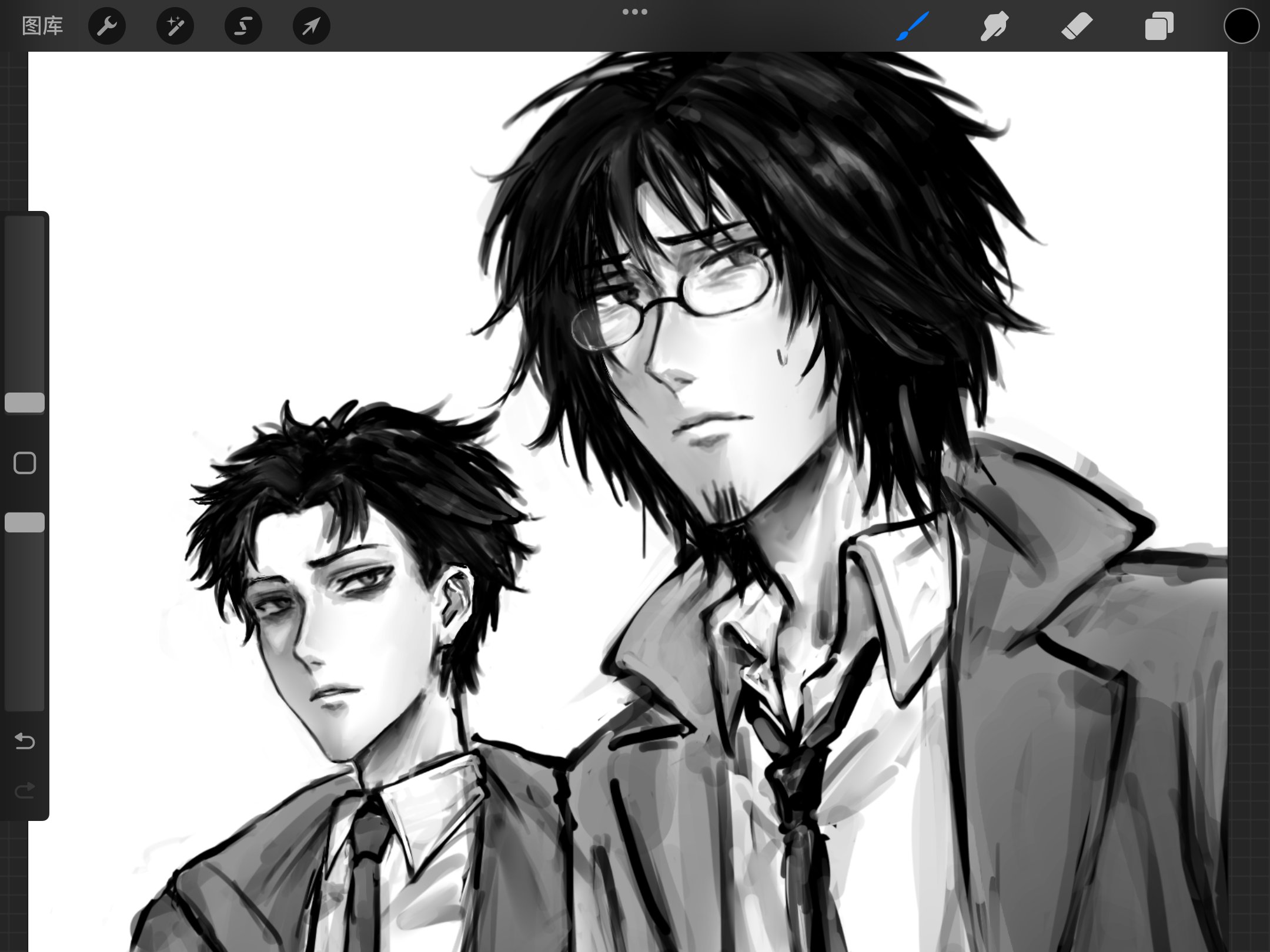The image size is (1270, 952).
Task: Activate the Transform arrow tool
Action: (x=311, y=26)
